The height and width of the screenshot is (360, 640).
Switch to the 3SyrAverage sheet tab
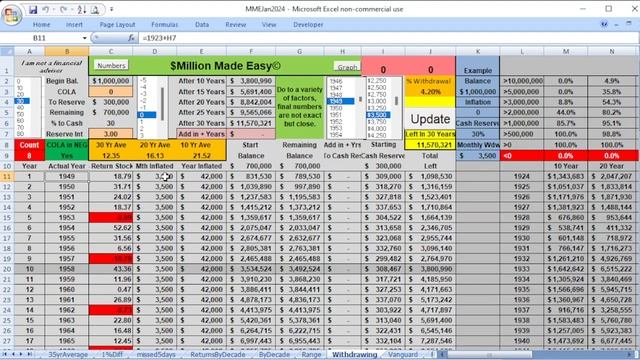coord(68,354)
